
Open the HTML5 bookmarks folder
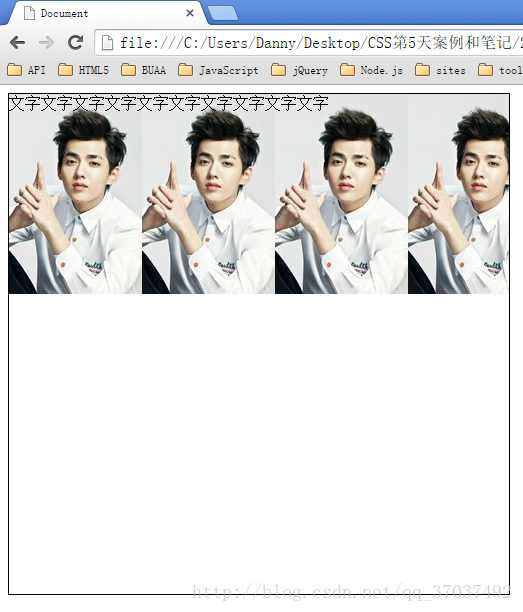pyautogui.click(x=83, y=70)
